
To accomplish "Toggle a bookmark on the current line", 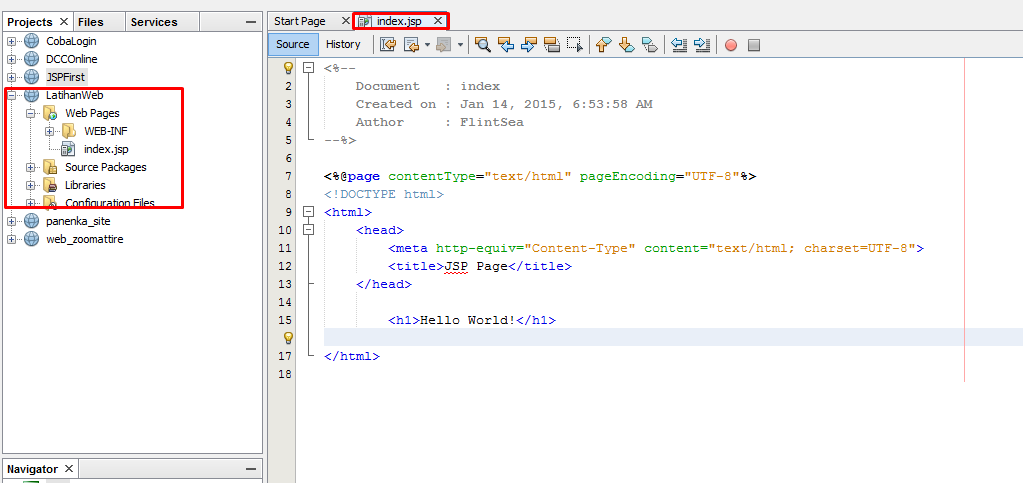I will pos(649,44).
